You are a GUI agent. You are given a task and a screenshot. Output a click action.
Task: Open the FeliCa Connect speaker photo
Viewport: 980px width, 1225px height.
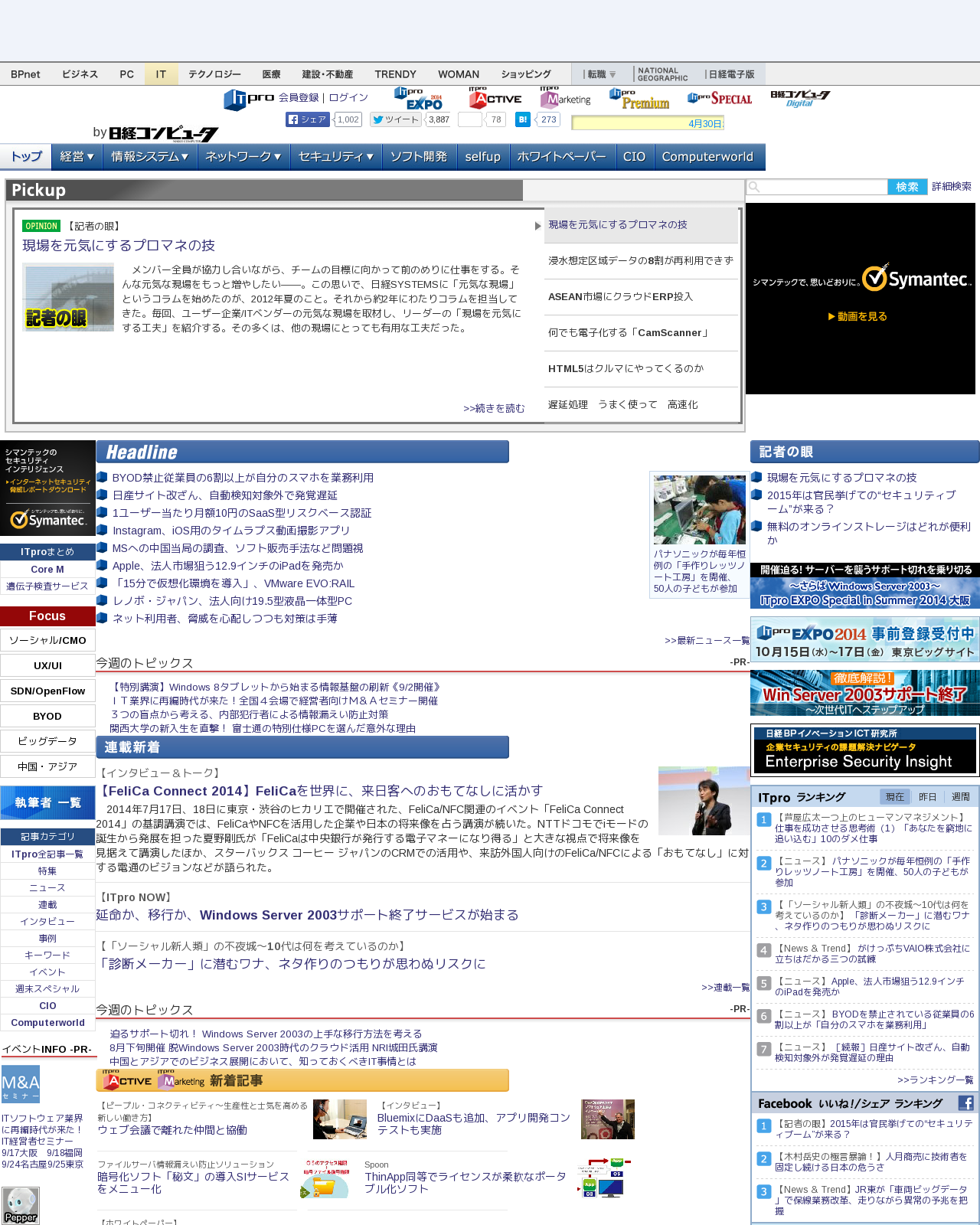click(704, 801)
